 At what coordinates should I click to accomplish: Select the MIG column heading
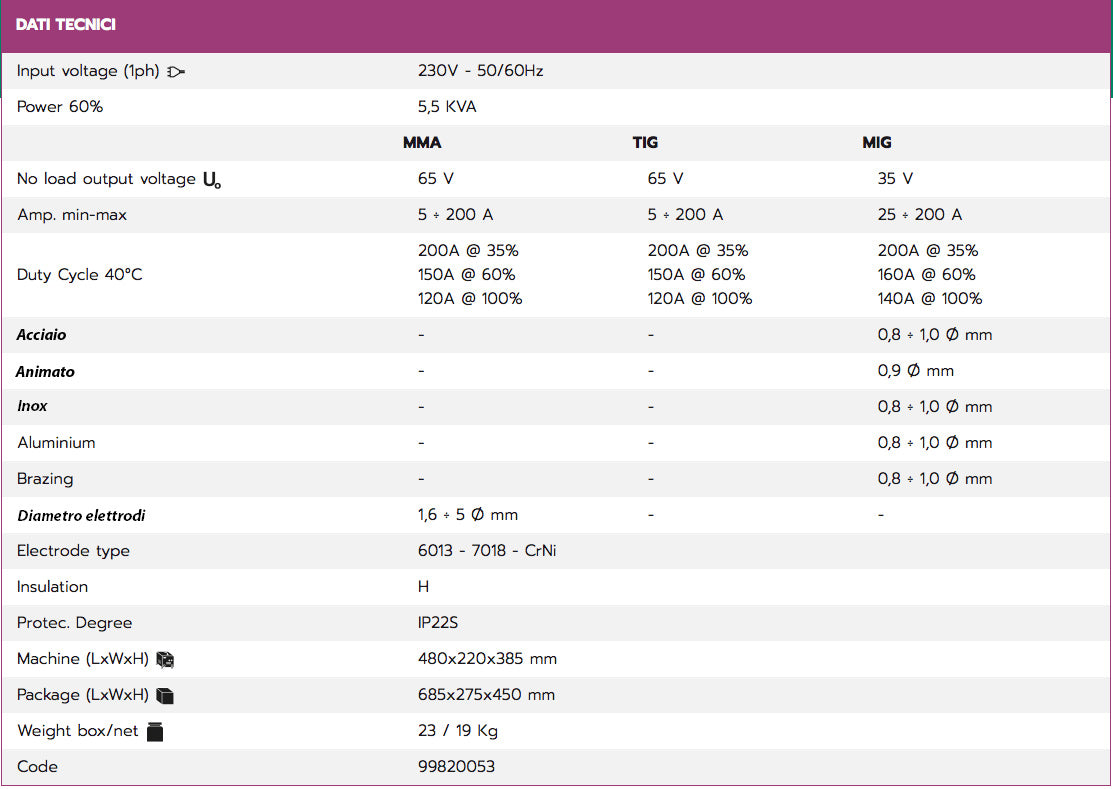coord(877,142)
